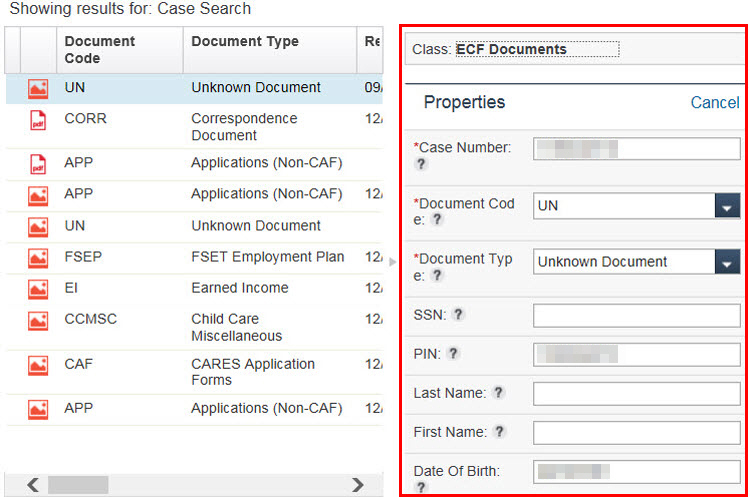Click into the SSN input field
Viewport: 750px width, 497px height.
636,316
